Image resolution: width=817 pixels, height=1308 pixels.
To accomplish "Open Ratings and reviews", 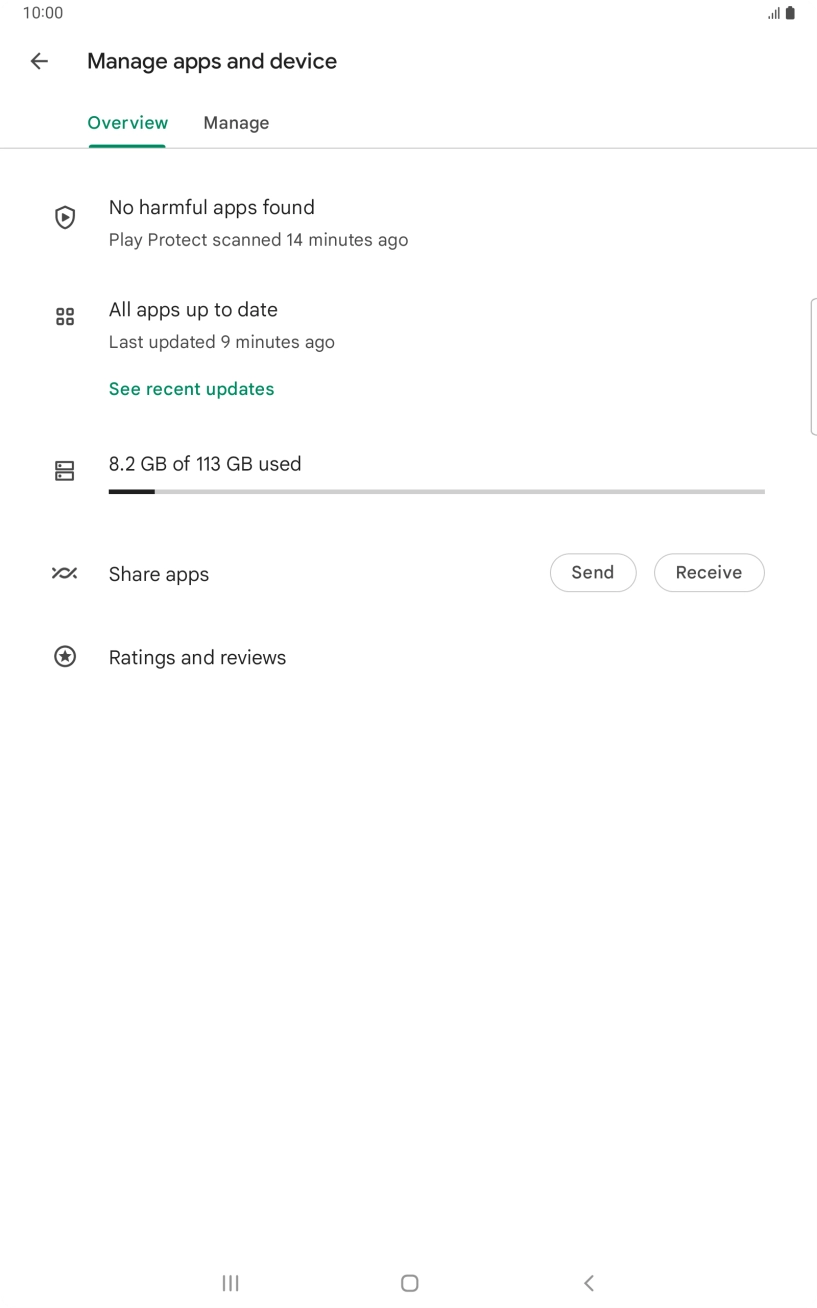I will (x=197, y=658).
